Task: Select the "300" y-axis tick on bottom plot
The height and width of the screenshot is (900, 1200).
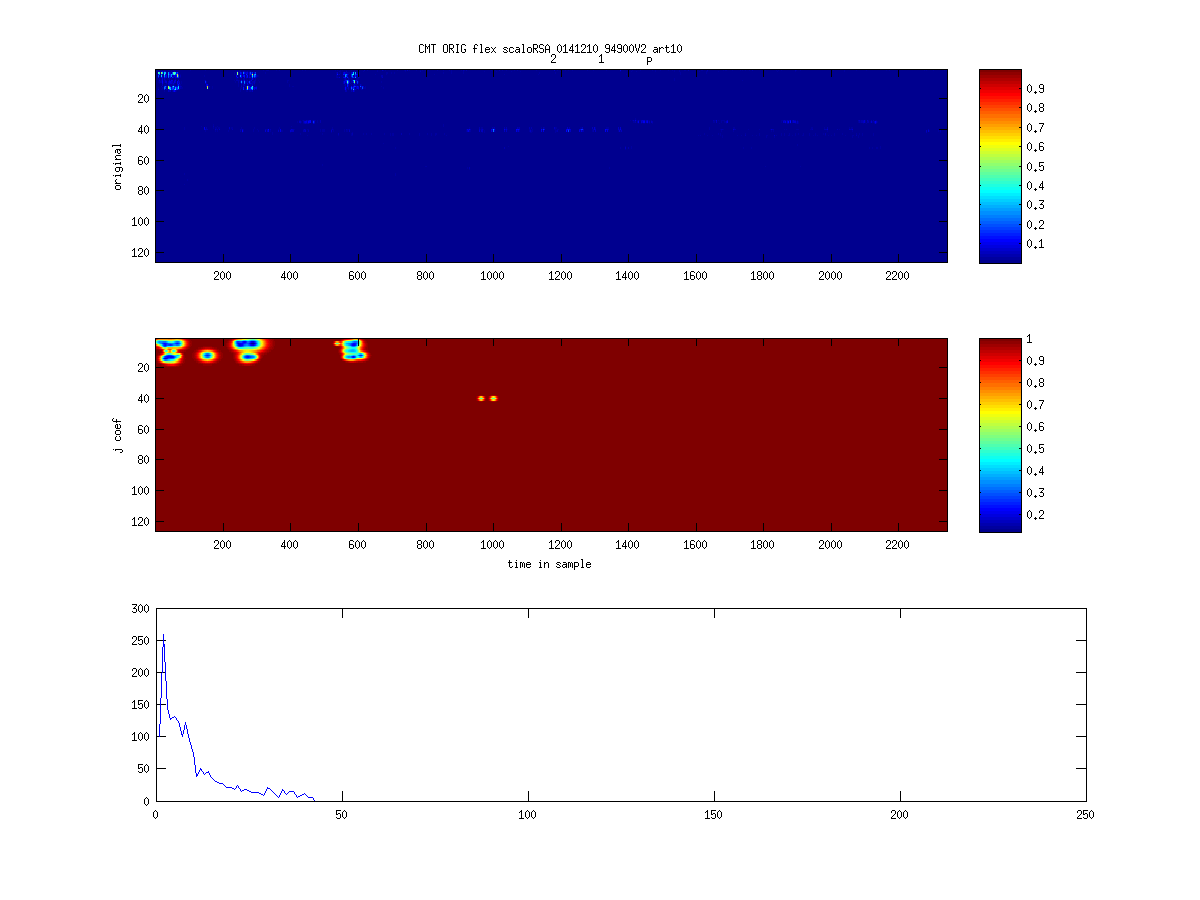Action: coord(139,608)
